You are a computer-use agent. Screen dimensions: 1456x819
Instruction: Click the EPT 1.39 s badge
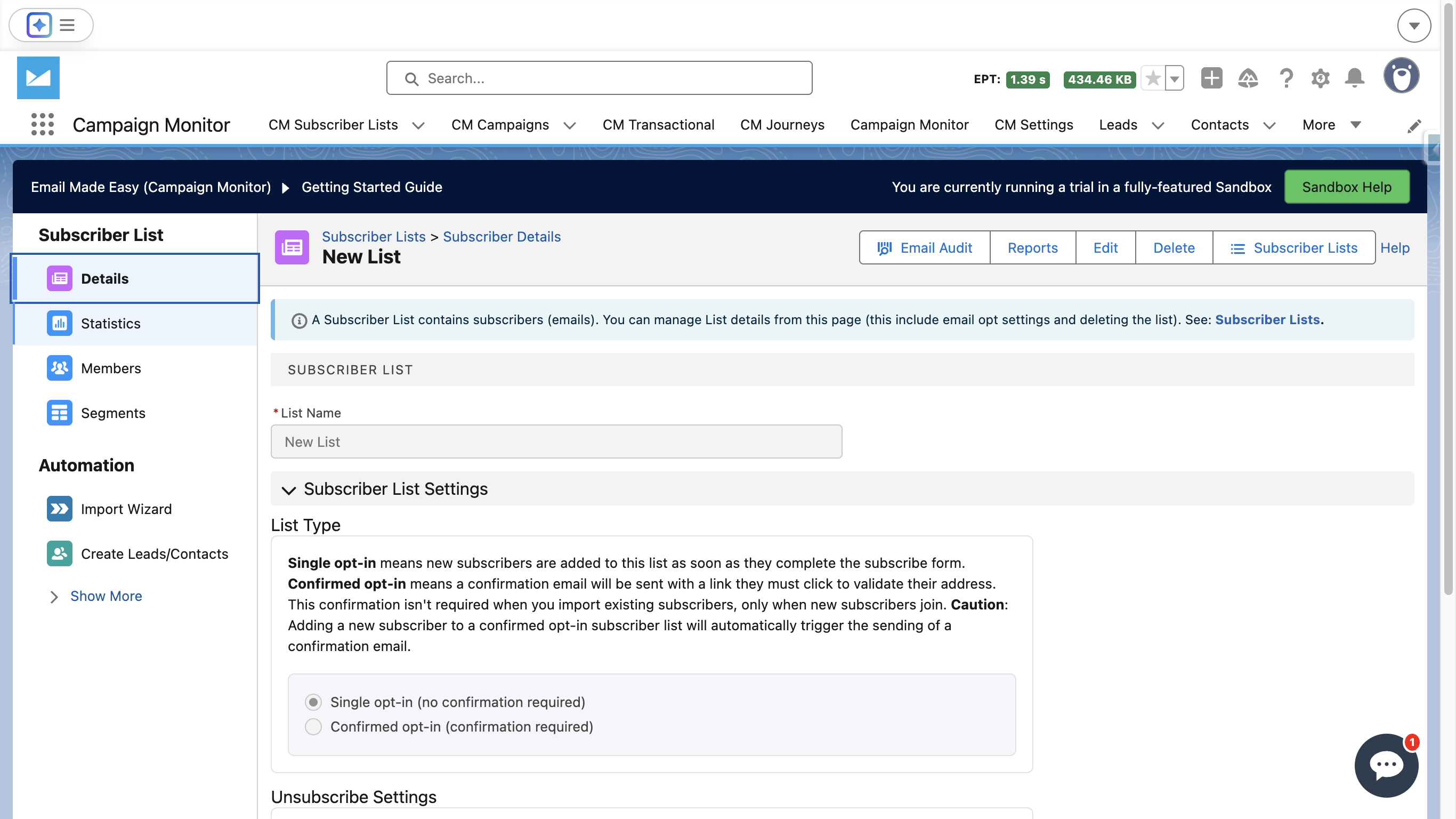pos(1027,79)
